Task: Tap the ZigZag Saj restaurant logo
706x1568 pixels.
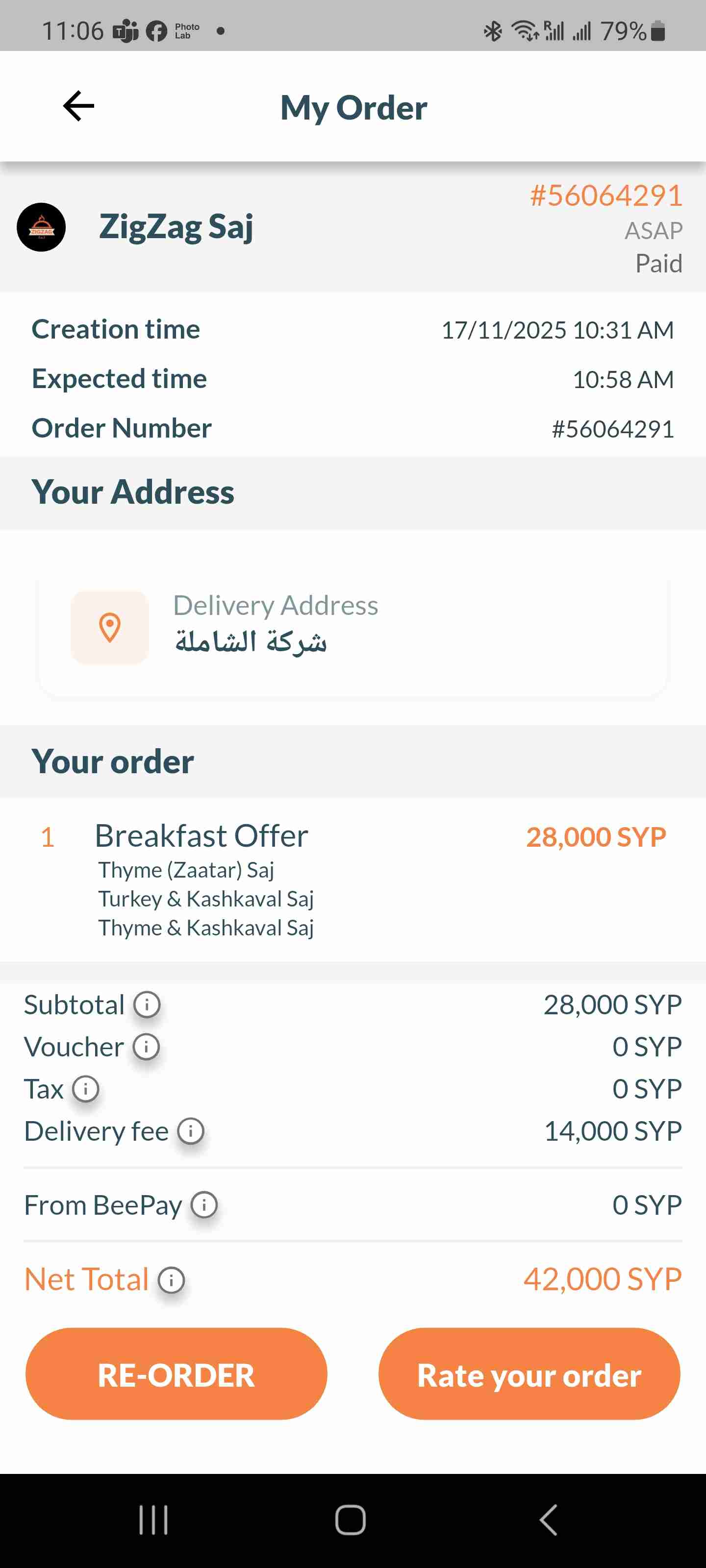Action: pyautogui.click(x=41, y=227)
